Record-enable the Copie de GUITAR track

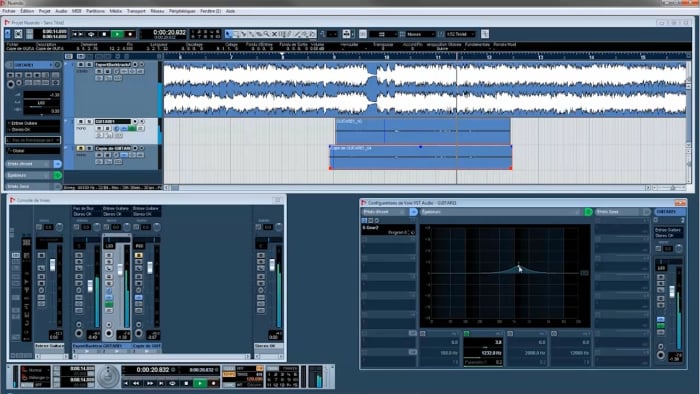click(x=135, y=148)
